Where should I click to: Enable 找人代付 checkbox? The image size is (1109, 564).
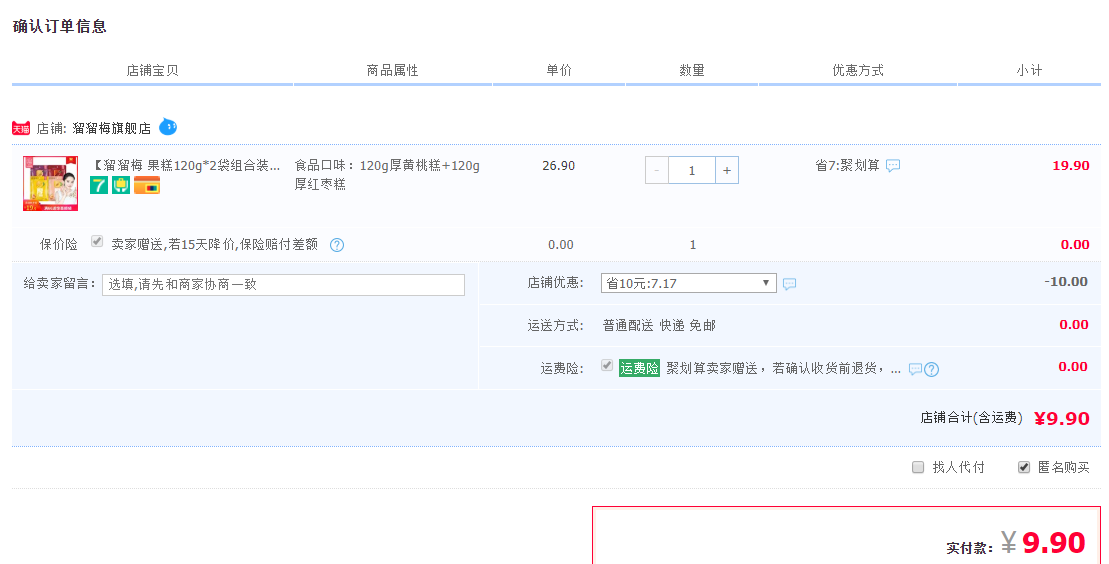coord(918,467)
